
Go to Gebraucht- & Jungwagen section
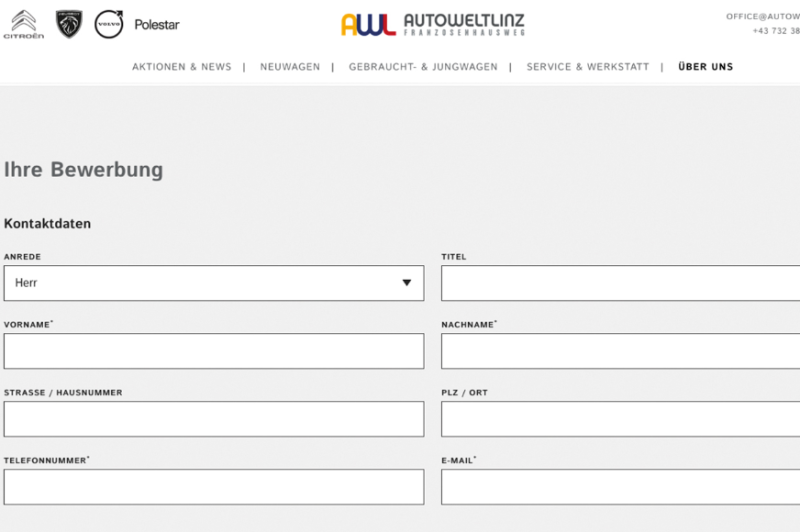click(x=423, y=67)
